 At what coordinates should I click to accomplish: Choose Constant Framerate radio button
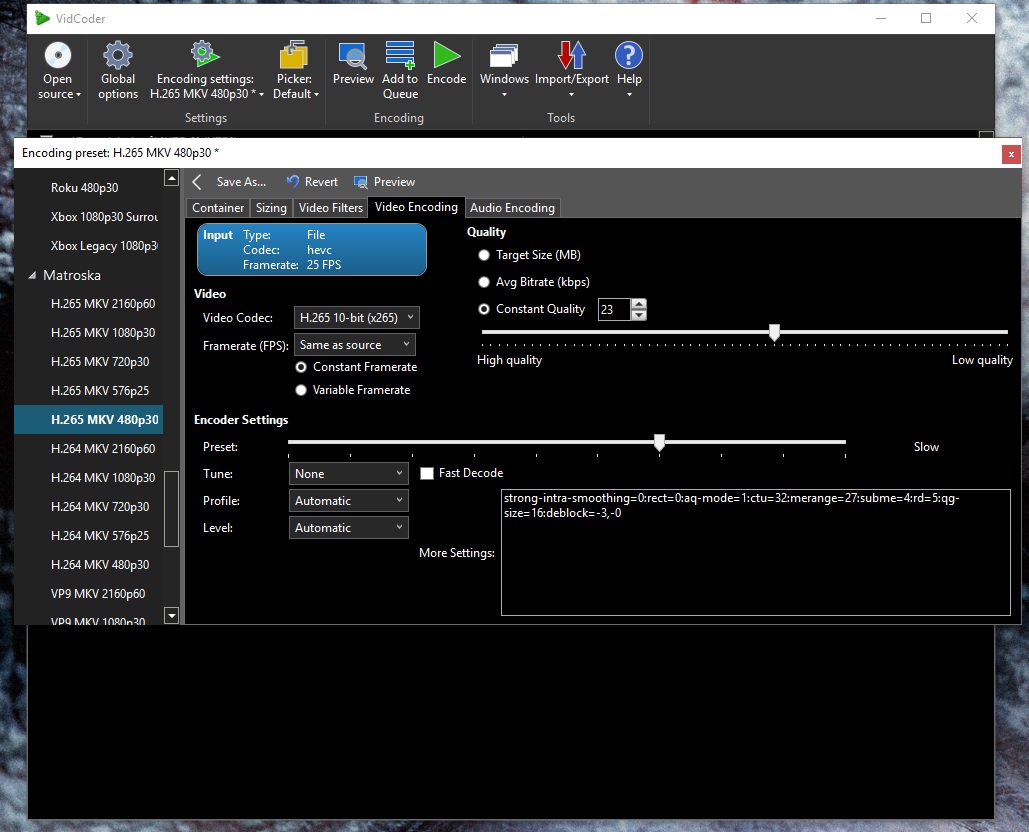[301, 367]
